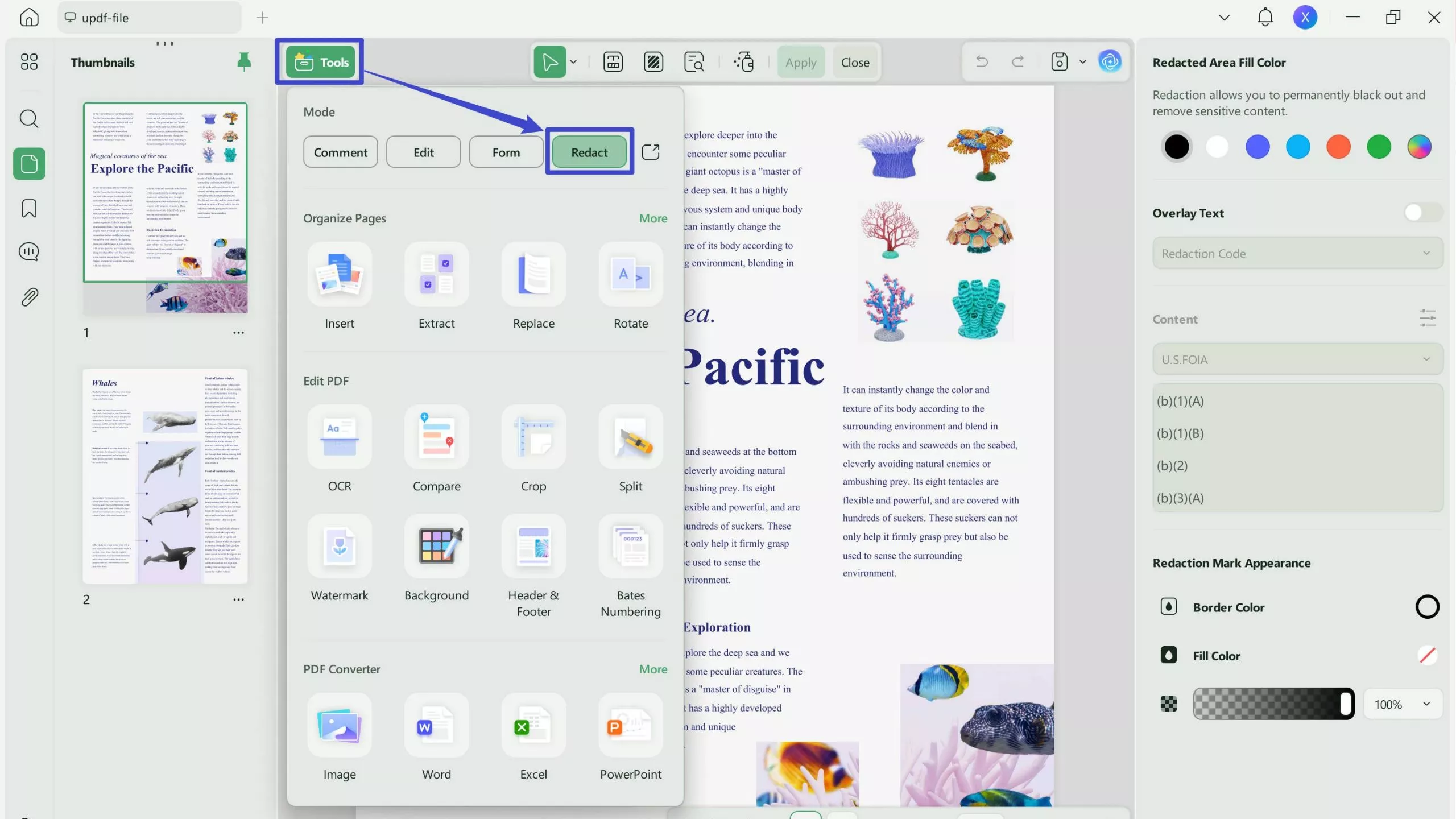
Task: Select the Watermark tool icon
Action: coord(340,547)
